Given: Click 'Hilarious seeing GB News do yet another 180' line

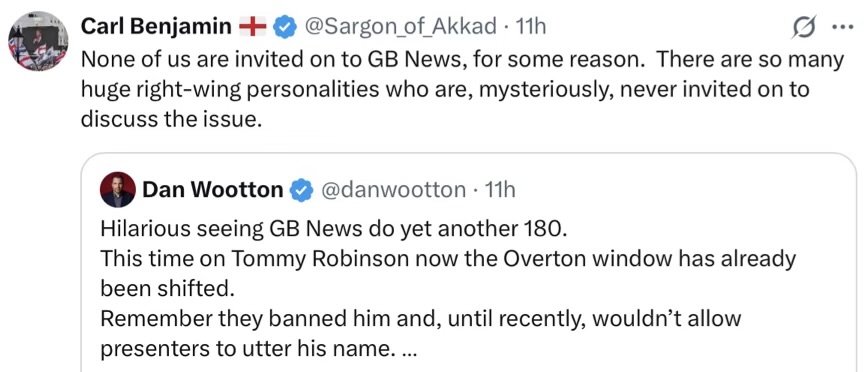Looking at the screenshot, I should (x=333, y=230).
